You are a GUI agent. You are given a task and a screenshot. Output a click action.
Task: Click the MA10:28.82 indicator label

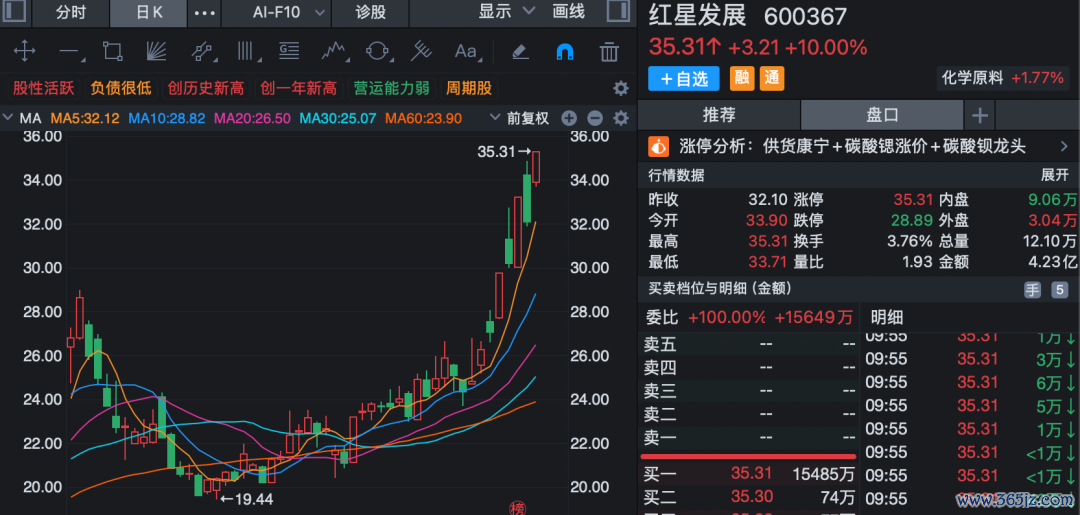[167, 118]
